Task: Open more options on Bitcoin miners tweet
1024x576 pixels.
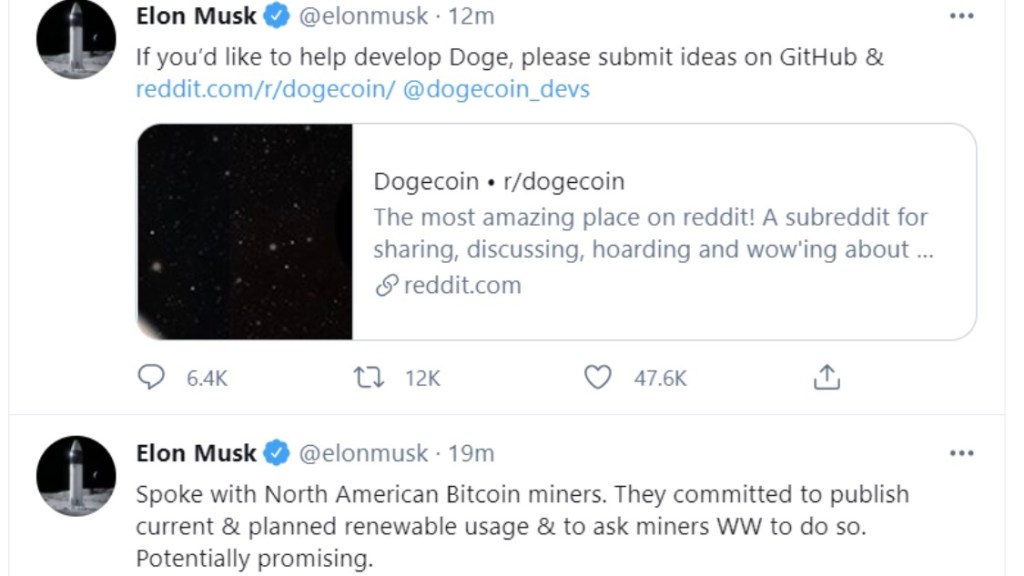Action: tap(961, 453)
